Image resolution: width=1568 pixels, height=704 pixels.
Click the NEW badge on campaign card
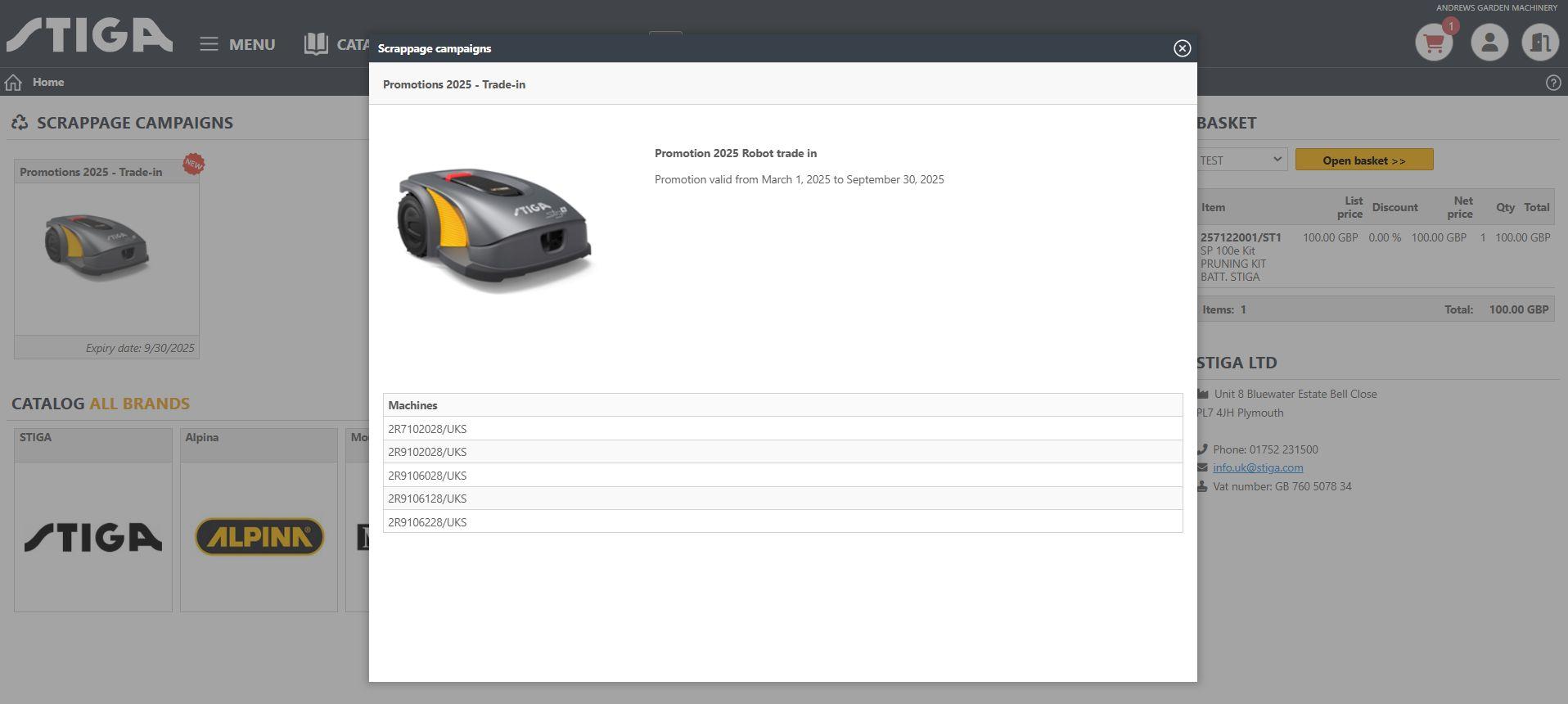click(194, 164)
